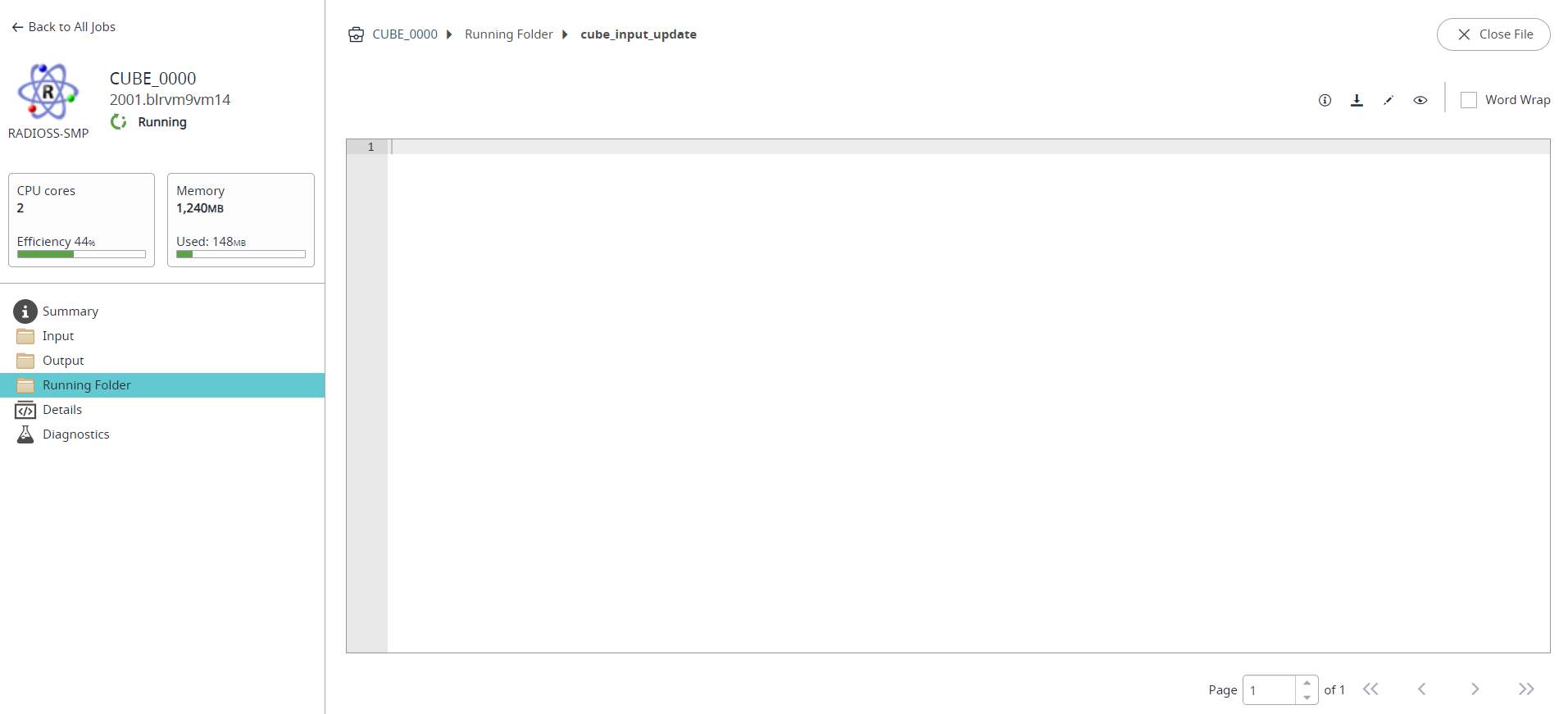Click the page number input field
The width and height of the screenshot is (1568, 714).
pos(1270,690)
